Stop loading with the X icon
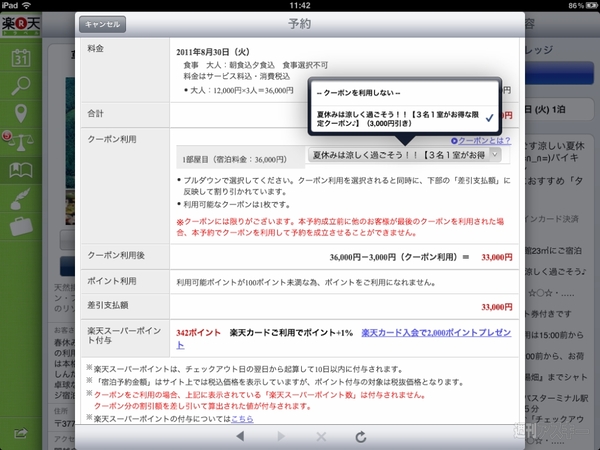The width and height of the screenshot is (600, 450). tap(321, 436)
